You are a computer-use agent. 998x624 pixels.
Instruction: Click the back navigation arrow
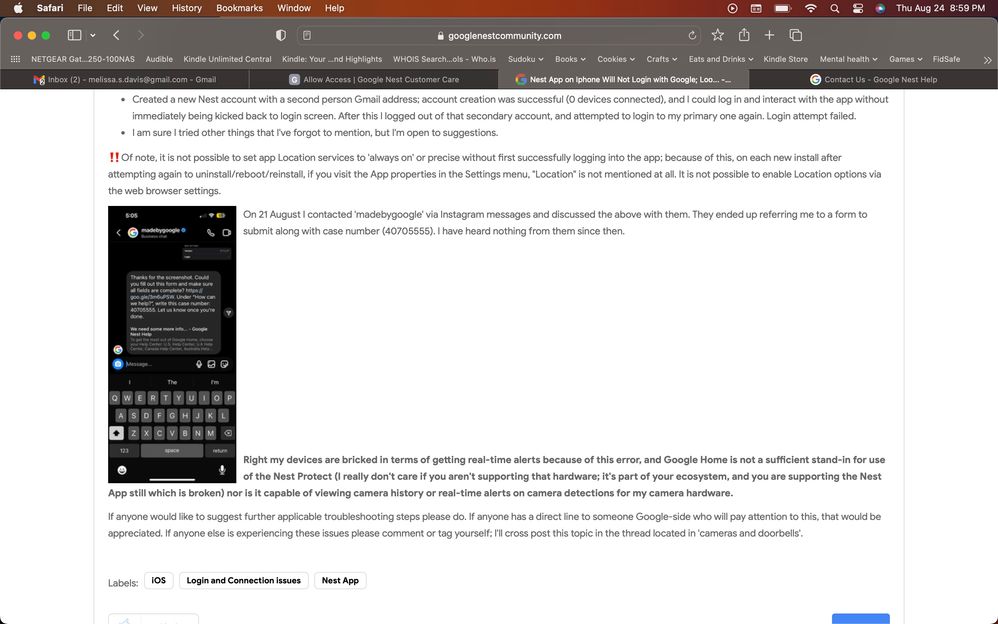point(116,35)
